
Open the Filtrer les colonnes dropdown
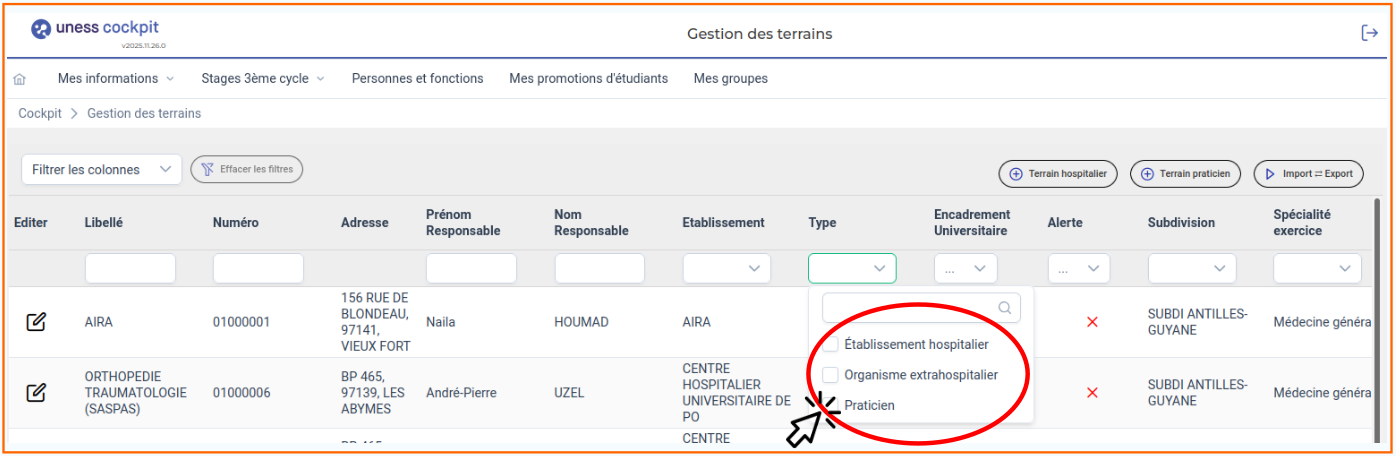point(101,170)
